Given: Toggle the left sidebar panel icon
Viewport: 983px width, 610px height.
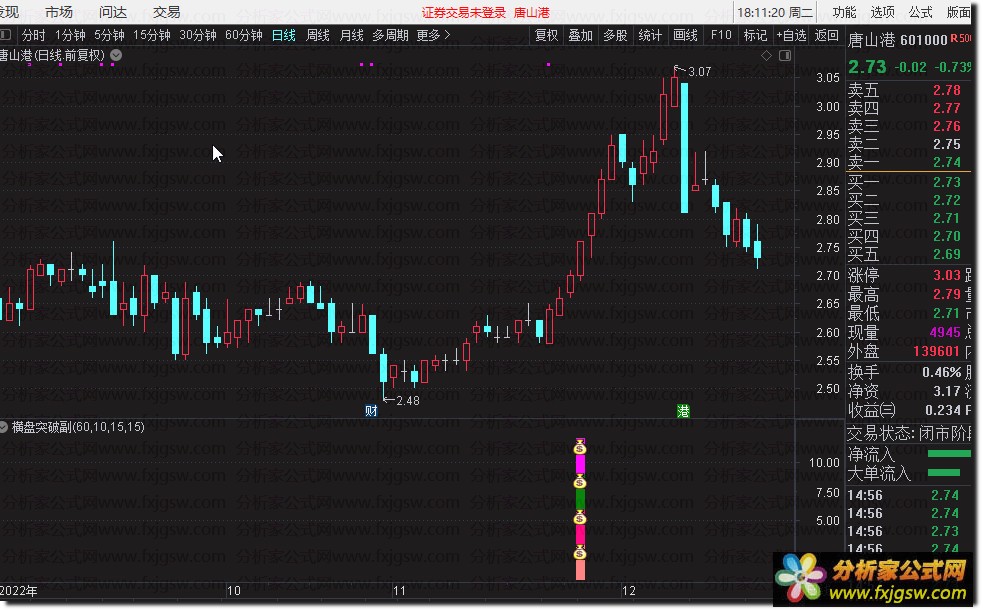Looking at the screenshot, I should [6, 35].
